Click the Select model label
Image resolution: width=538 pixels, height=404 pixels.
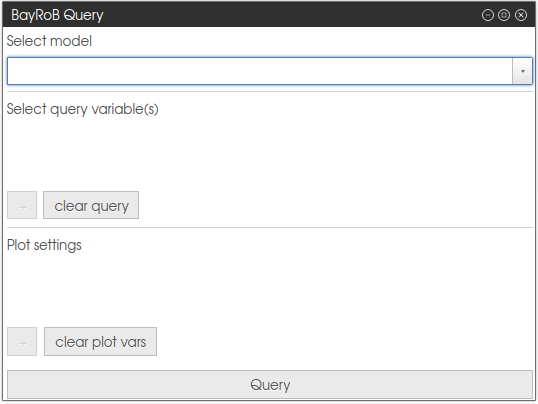(49, 41)
